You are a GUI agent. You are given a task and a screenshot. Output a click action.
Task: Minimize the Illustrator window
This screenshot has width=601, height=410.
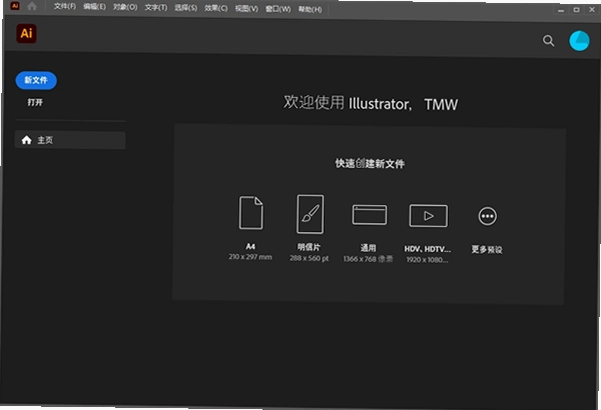(x=561, y=10)
